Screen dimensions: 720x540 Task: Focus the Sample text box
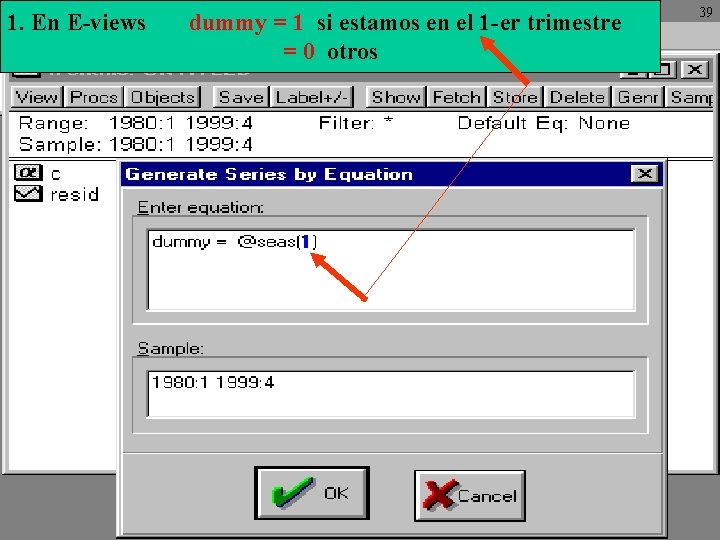coord(391,394)
